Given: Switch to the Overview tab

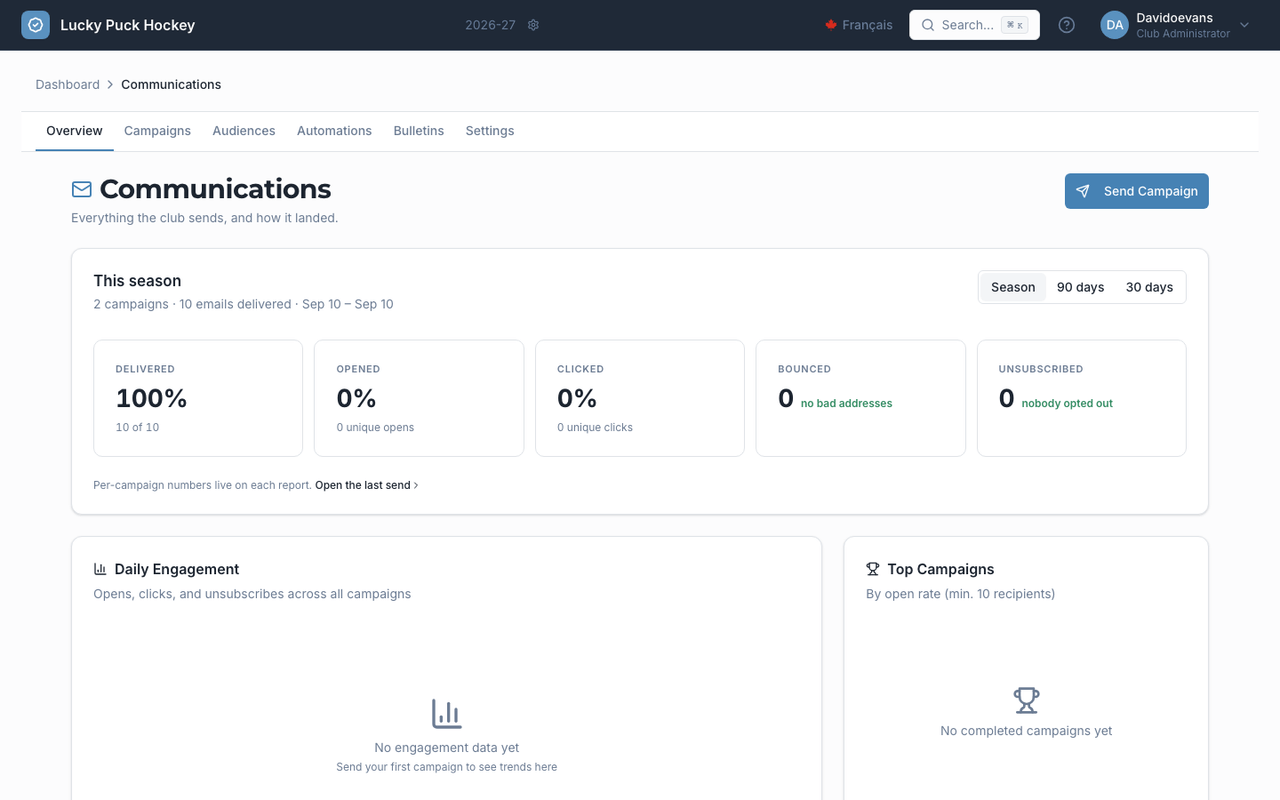Looking at the screenshot, I should pos(74,131).
